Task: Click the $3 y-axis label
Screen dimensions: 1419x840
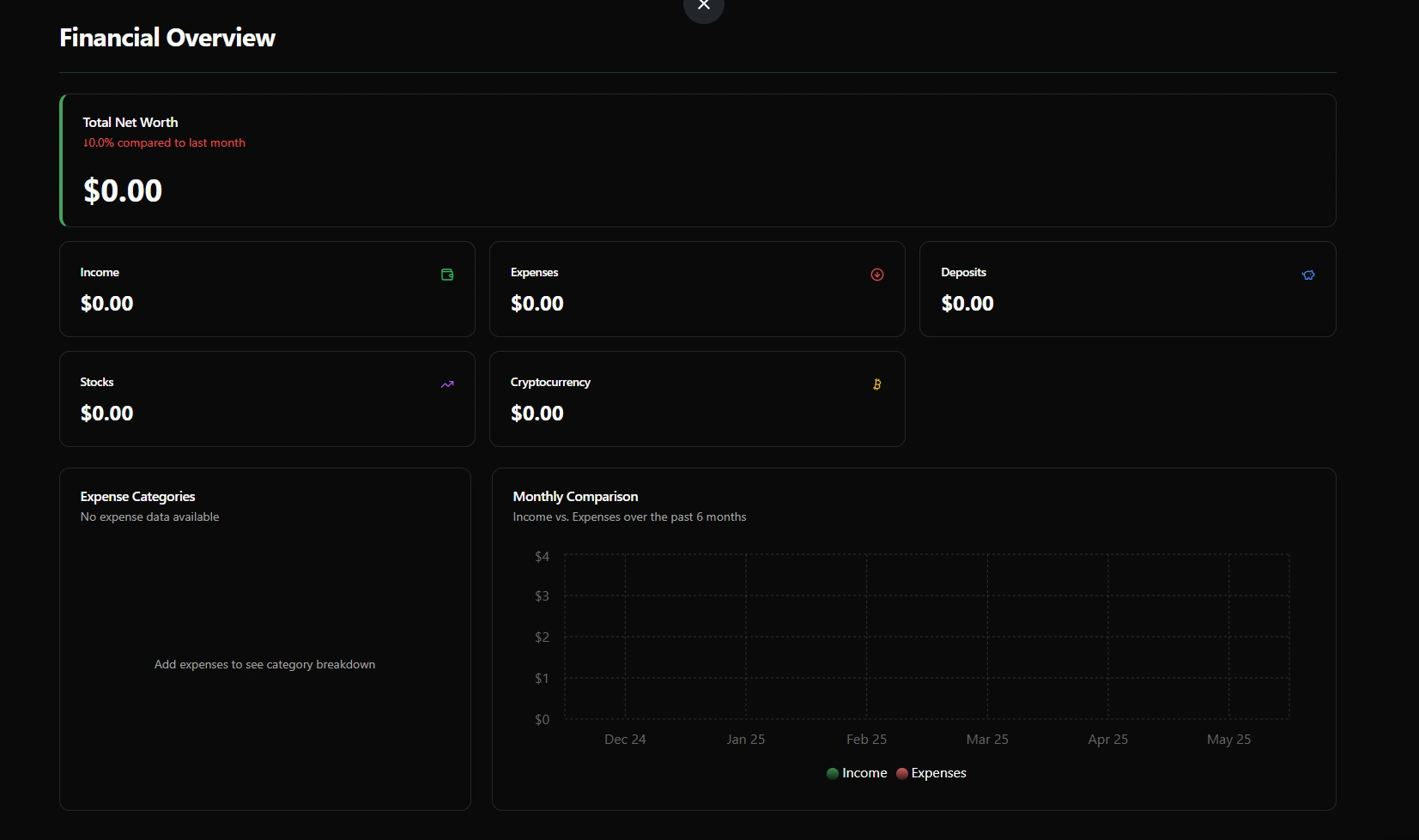Action: click(542, 596)
